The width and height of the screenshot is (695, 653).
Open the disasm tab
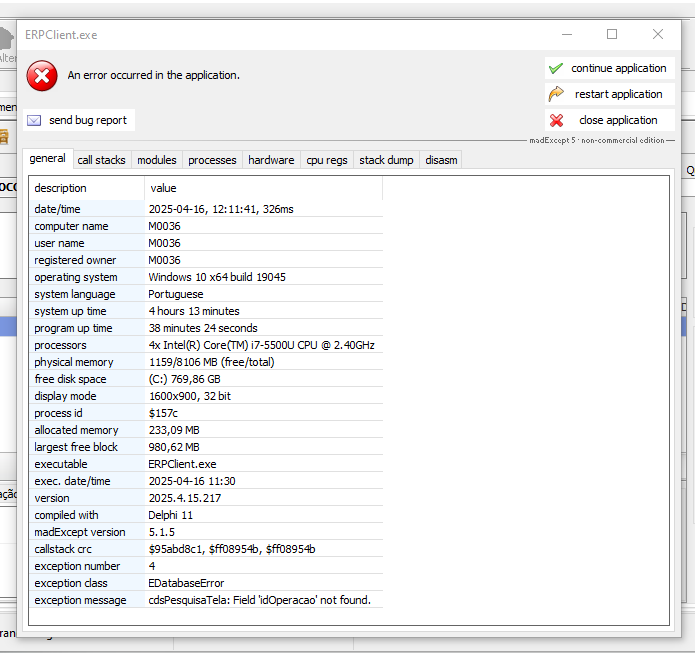[441, 160]
